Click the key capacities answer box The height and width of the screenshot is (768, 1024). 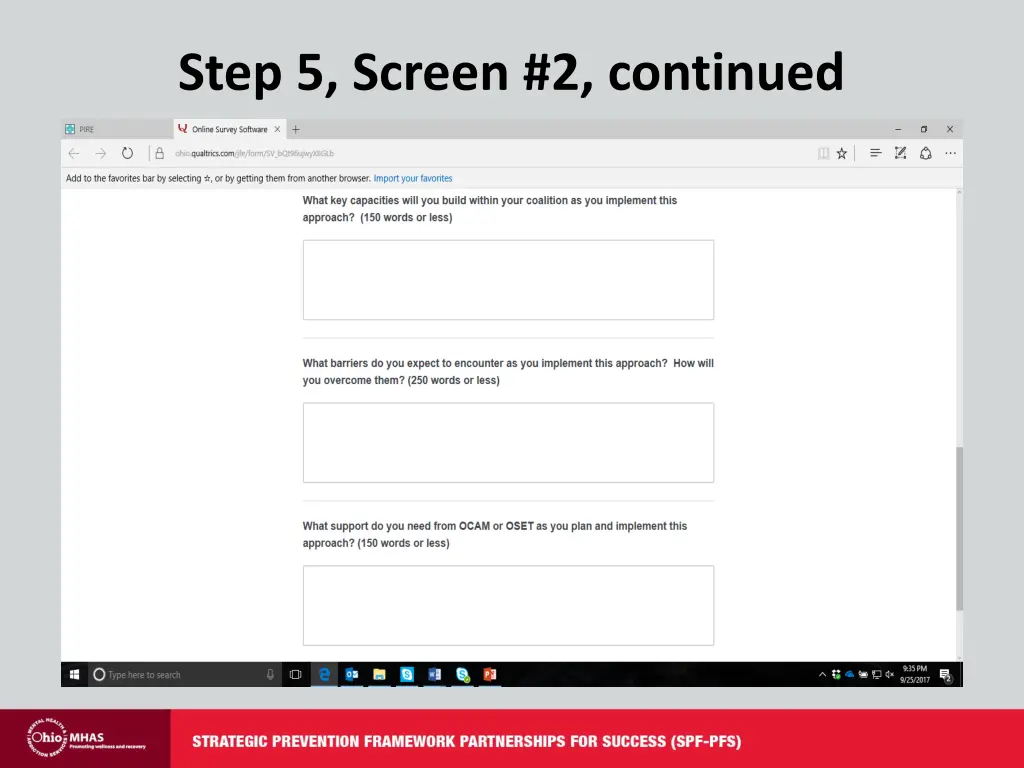pyautogui.click(x=508, y=280)
